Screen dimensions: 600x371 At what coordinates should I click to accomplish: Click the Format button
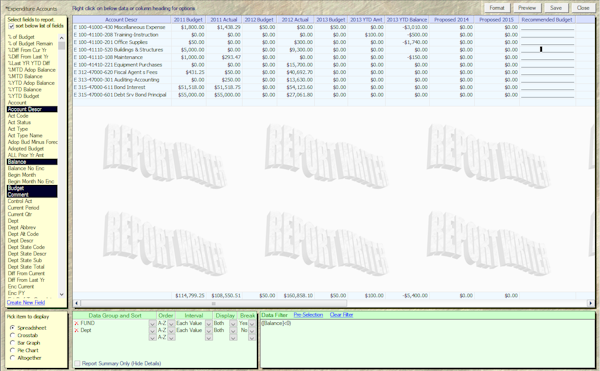(497, 8)
